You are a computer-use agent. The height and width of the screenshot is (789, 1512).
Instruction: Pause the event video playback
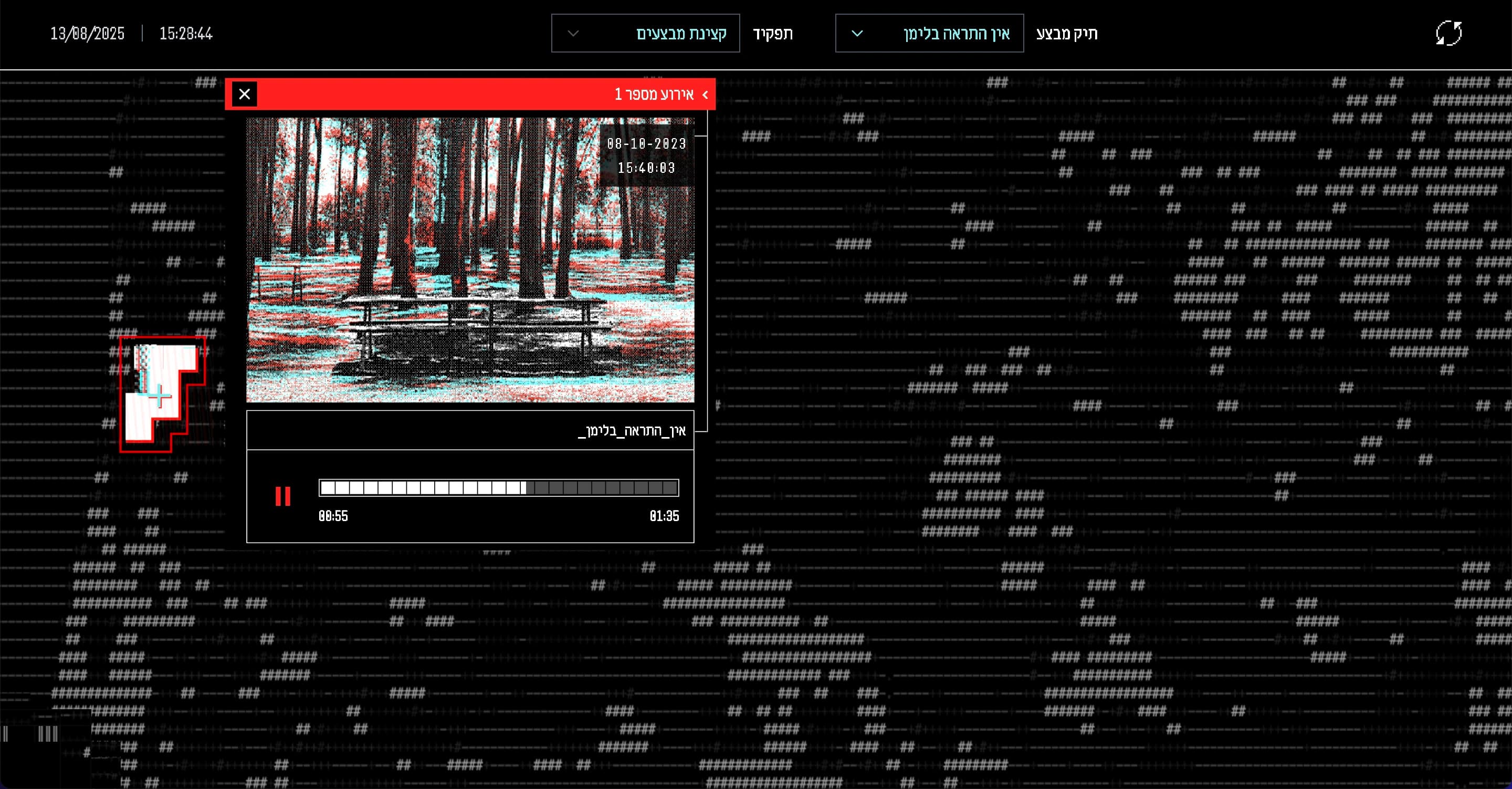(x=282, y=496)
